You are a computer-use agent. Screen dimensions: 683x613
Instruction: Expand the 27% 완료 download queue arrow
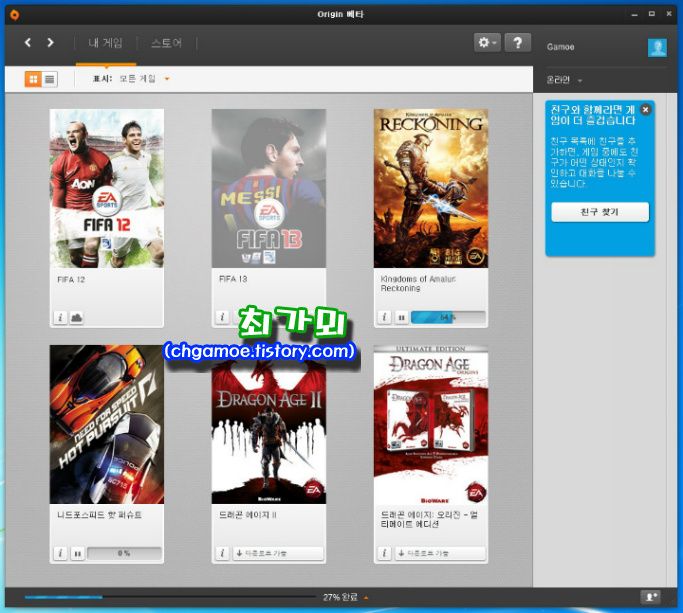(x=366, y=598)
